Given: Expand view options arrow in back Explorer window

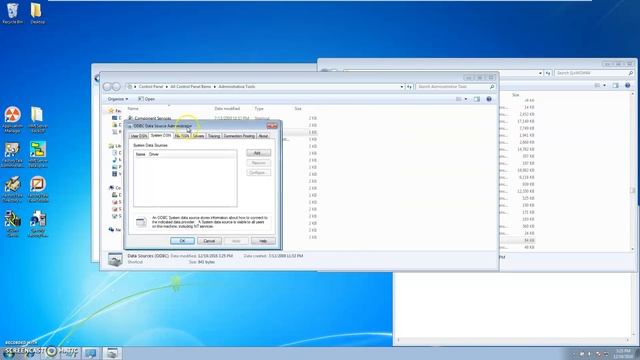Looking at the screenshot, I should (604, 85).
